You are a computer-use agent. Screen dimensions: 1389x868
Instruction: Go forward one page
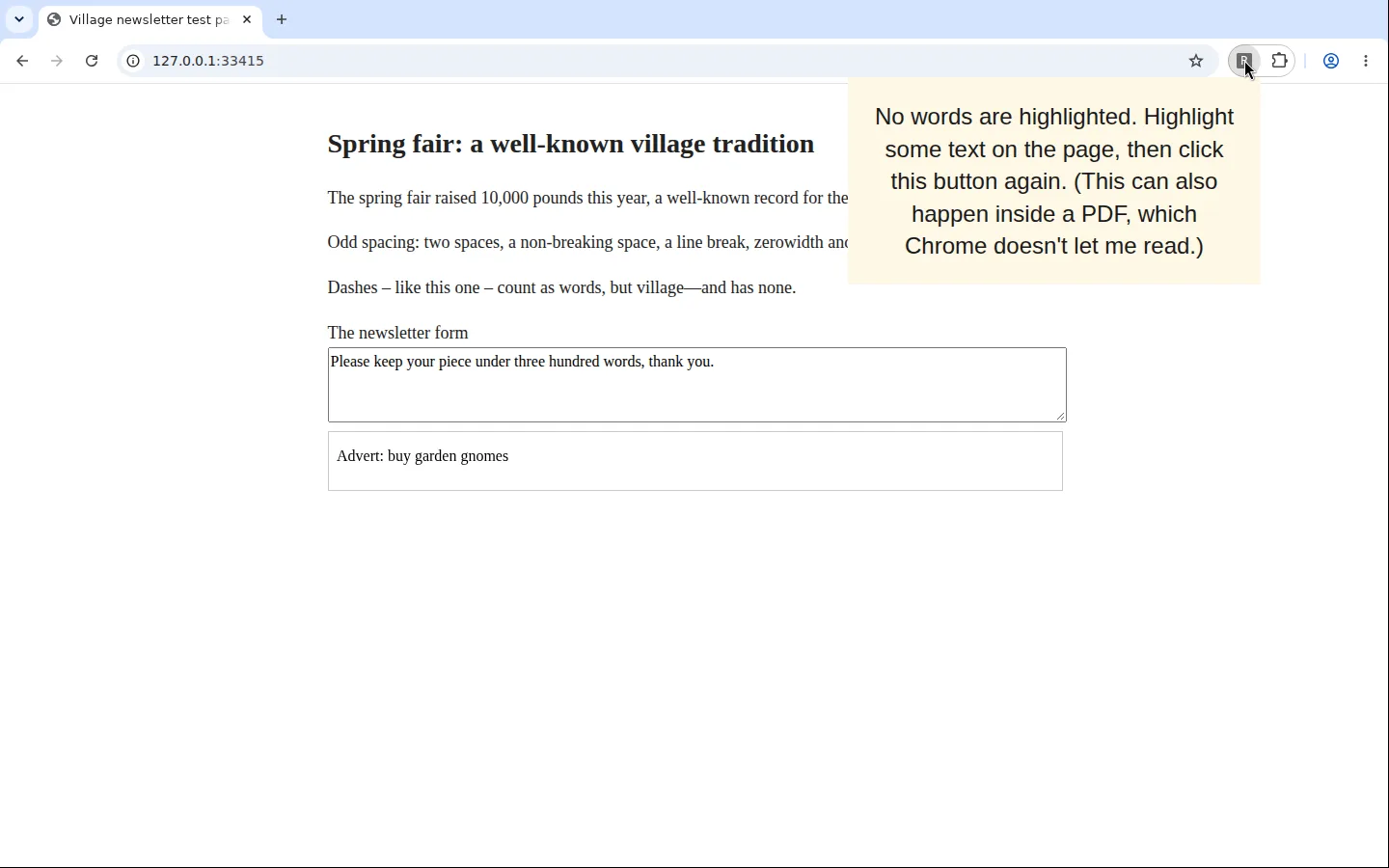pyautogui.click(x=57, y=61)
